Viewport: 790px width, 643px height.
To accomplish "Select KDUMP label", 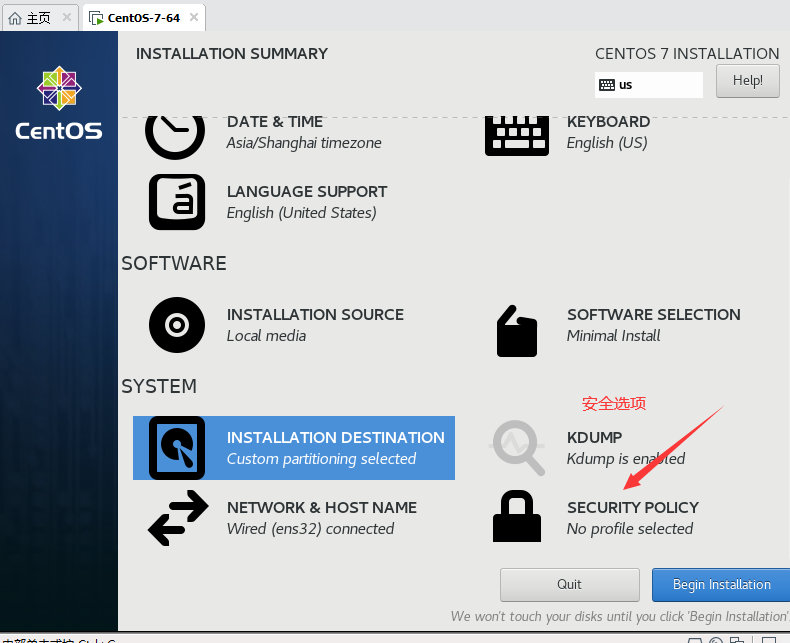I will click(594, 438).
